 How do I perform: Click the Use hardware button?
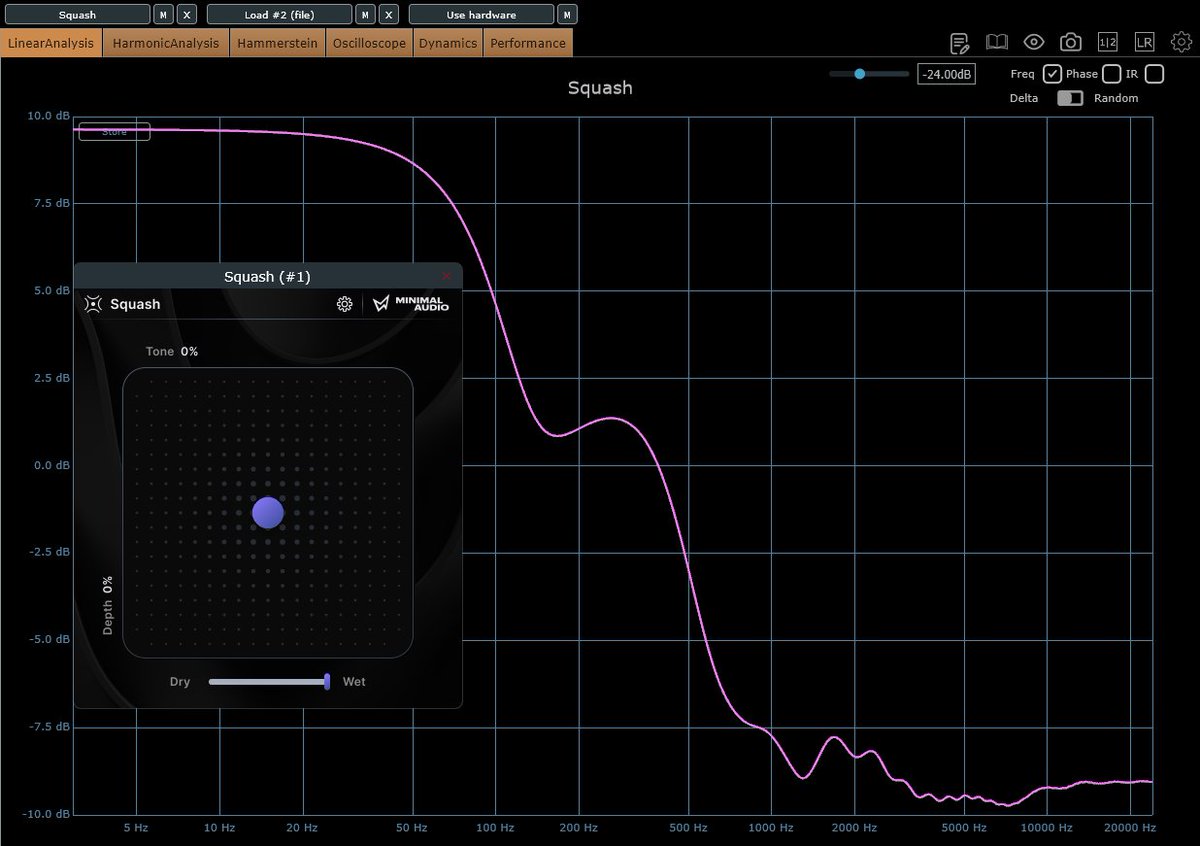tap(482, 15)
